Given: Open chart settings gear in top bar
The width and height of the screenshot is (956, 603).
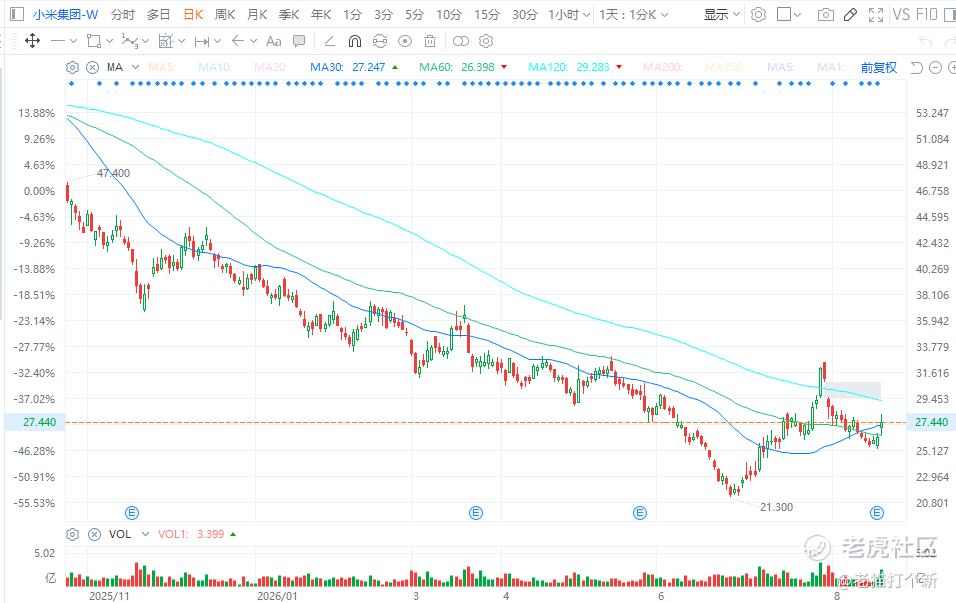Looking at the screenshot, I should [x=758, y=15].
